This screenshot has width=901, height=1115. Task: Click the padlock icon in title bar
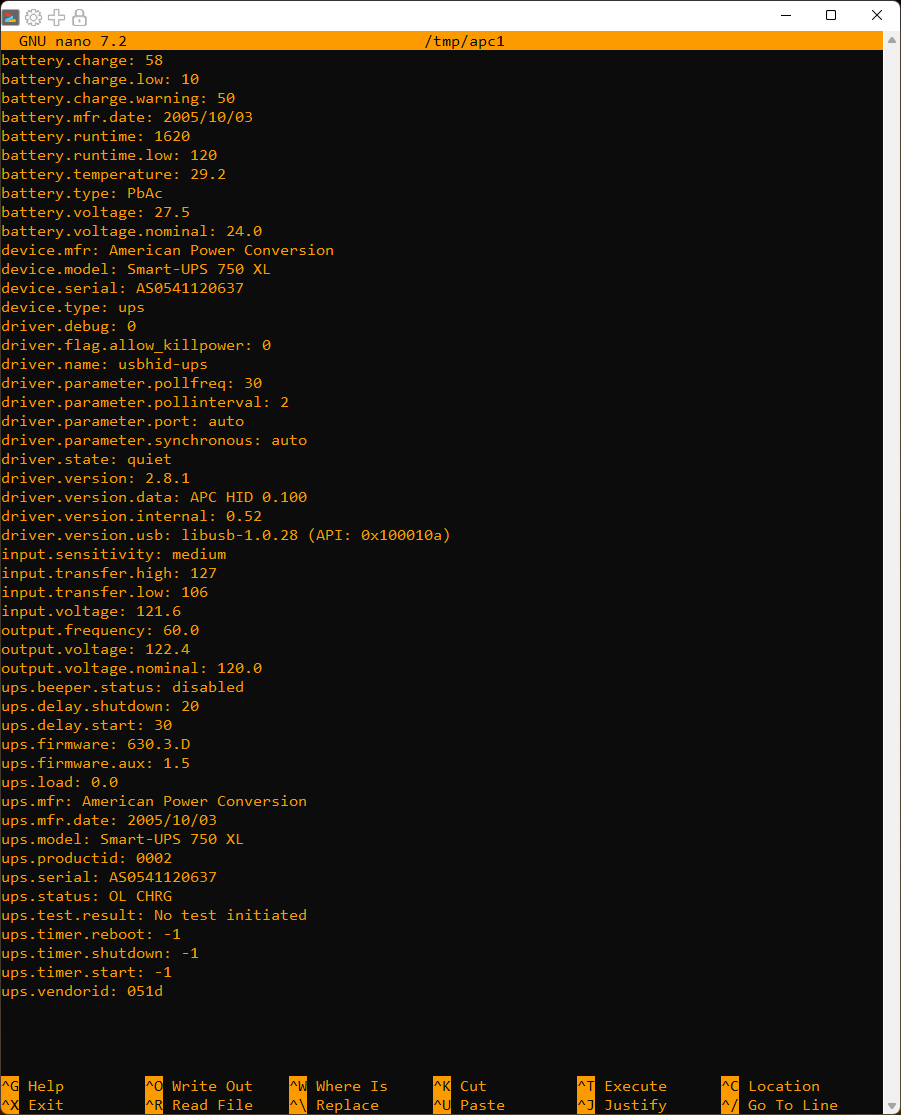[x=80, y=17]
